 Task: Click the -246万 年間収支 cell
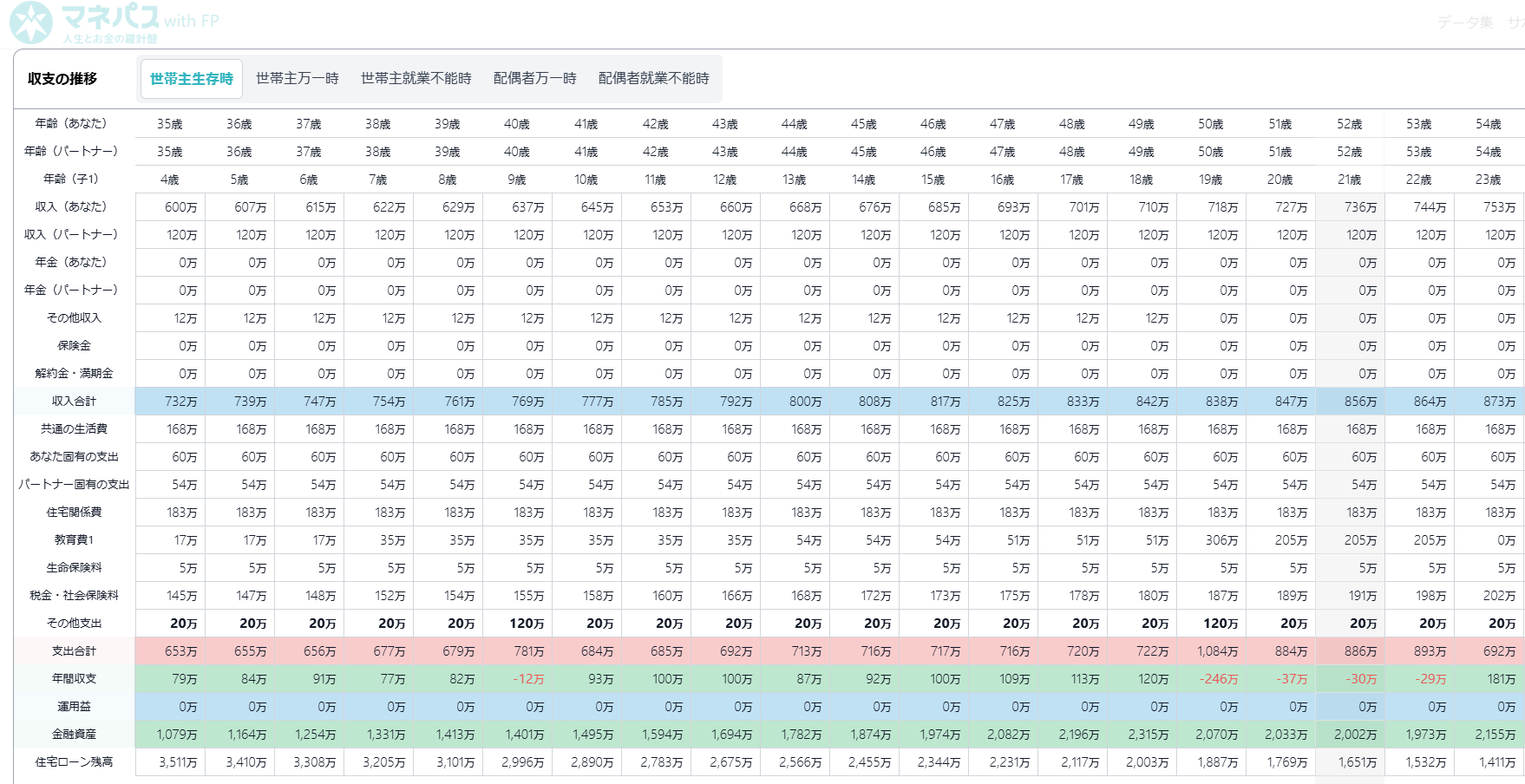point(1219,679)
